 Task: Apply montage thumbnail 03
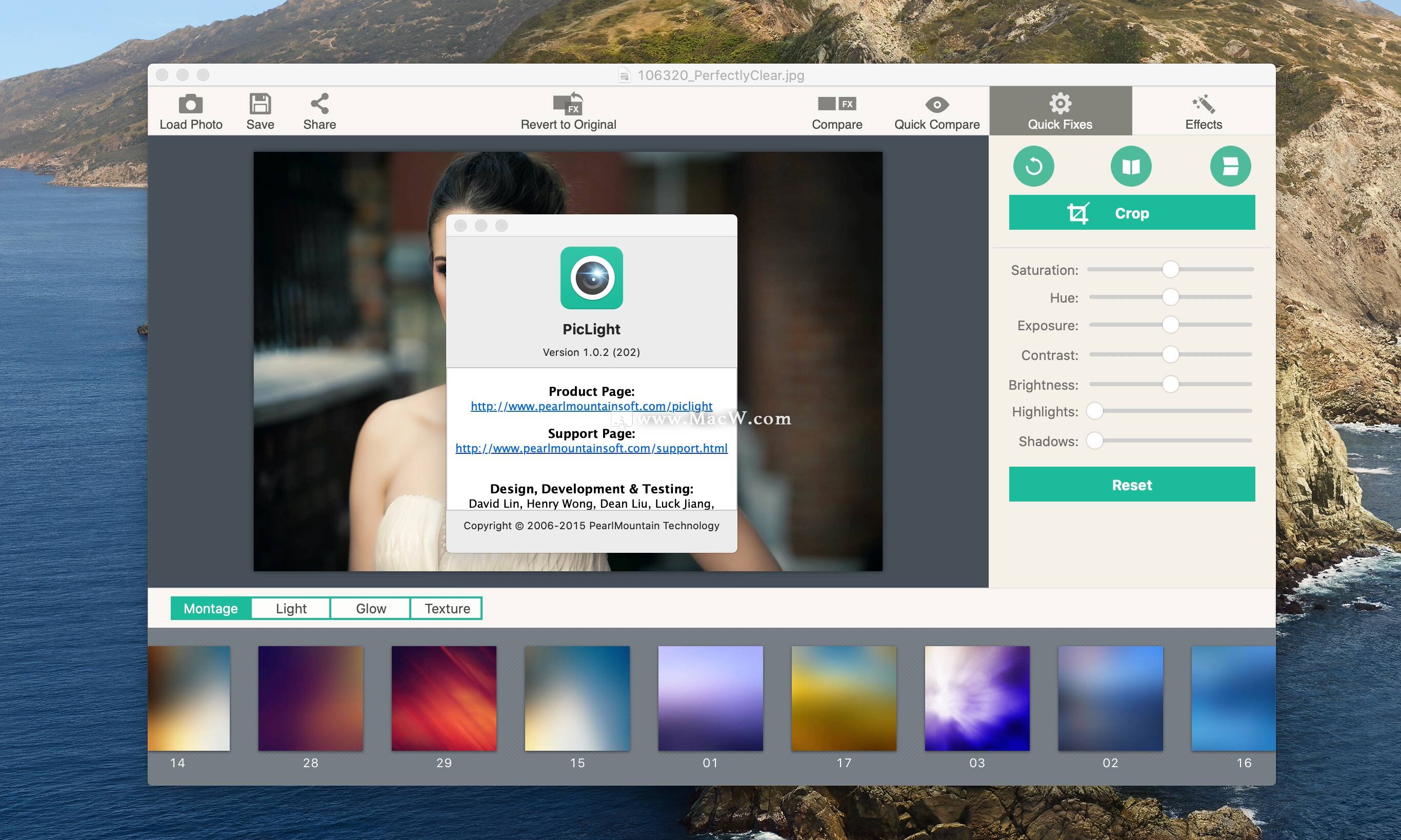pos(977,698)
